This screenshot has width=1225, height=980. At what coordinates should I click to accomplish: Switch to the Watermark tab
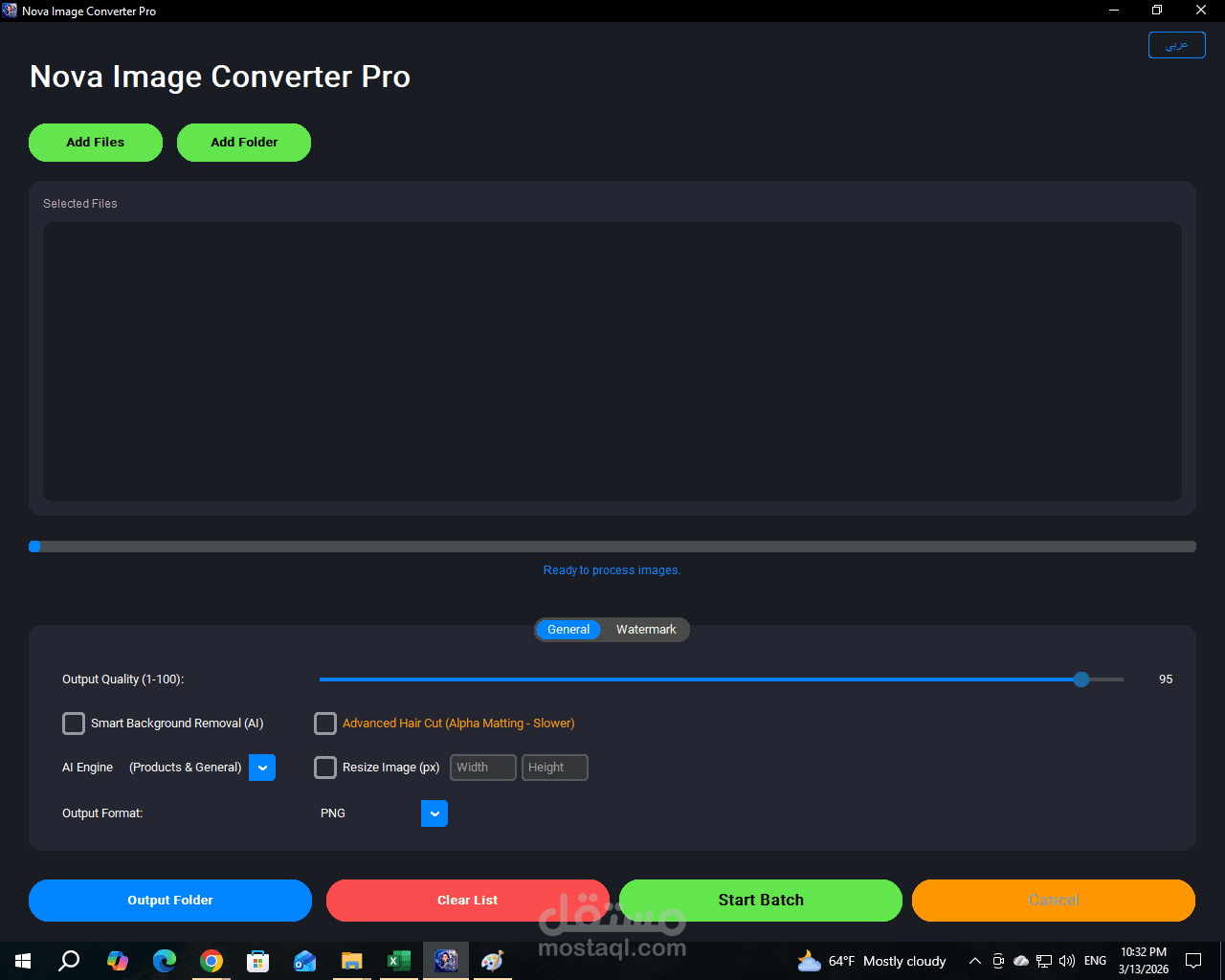pos(646,629)
